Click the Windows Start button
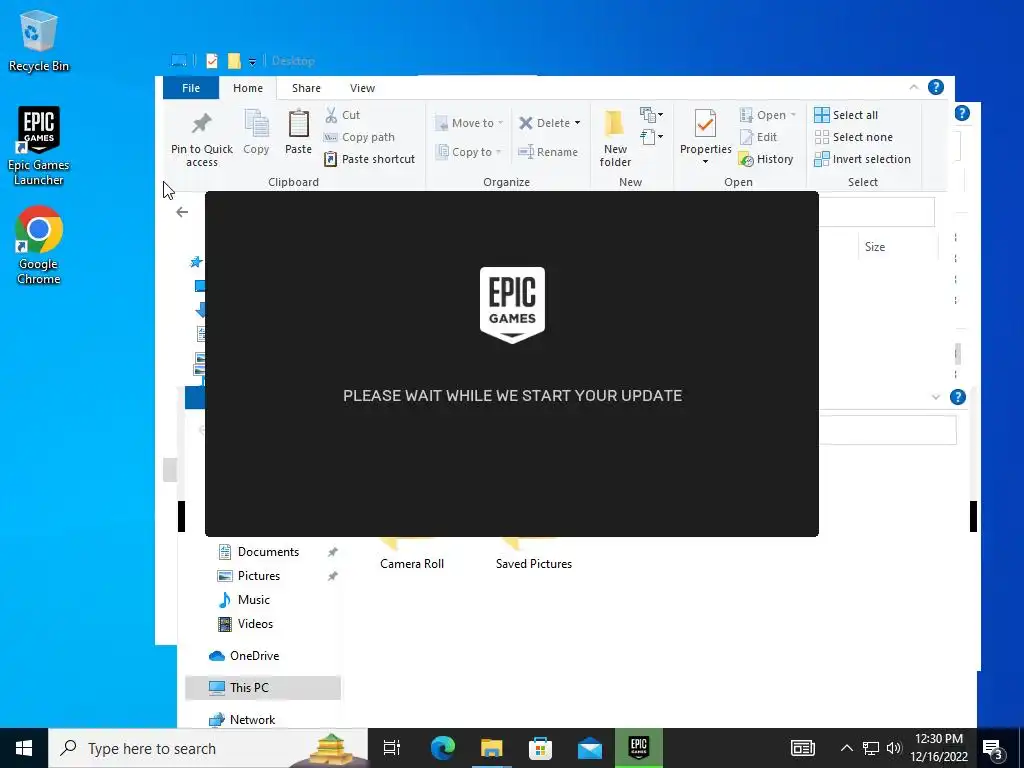Image resolution: width=1024 pixels, height=768 pixels. coord(24,748)
